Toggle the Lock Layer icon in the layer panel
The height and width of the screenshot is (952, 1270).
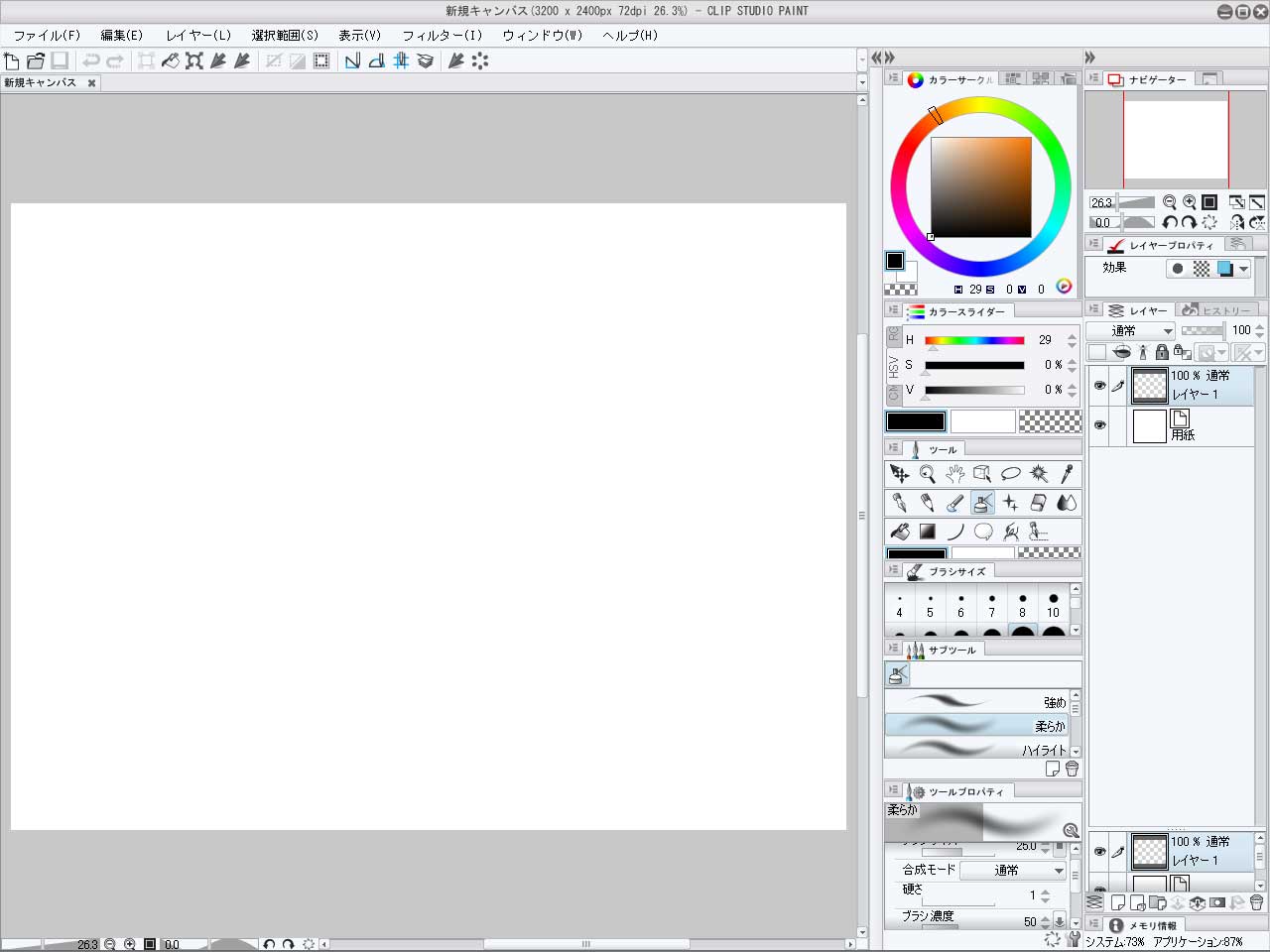tap(1162, 352)
